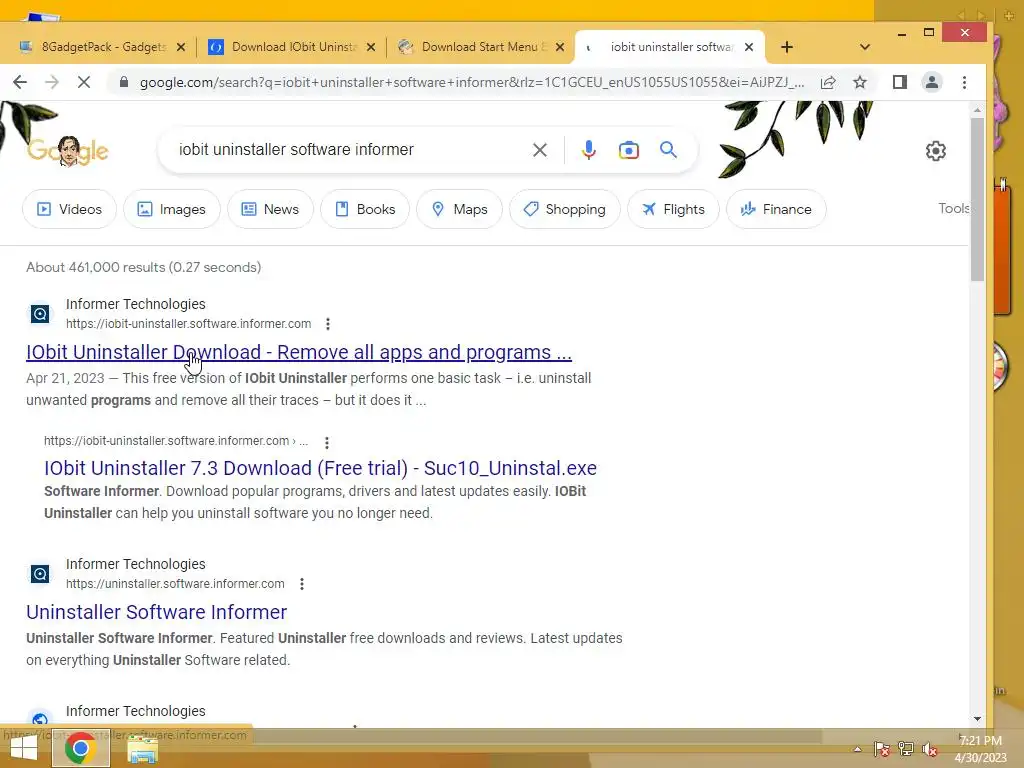Open the Chrome profile avatar
The height and width of the screenshot is (768, 1024).
coord(932,82)
